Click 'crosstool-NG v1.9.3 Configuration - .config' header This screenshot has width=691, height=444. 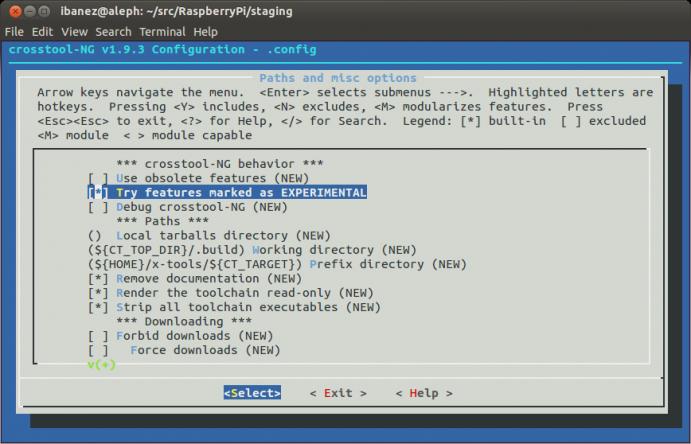click(163, 49)
